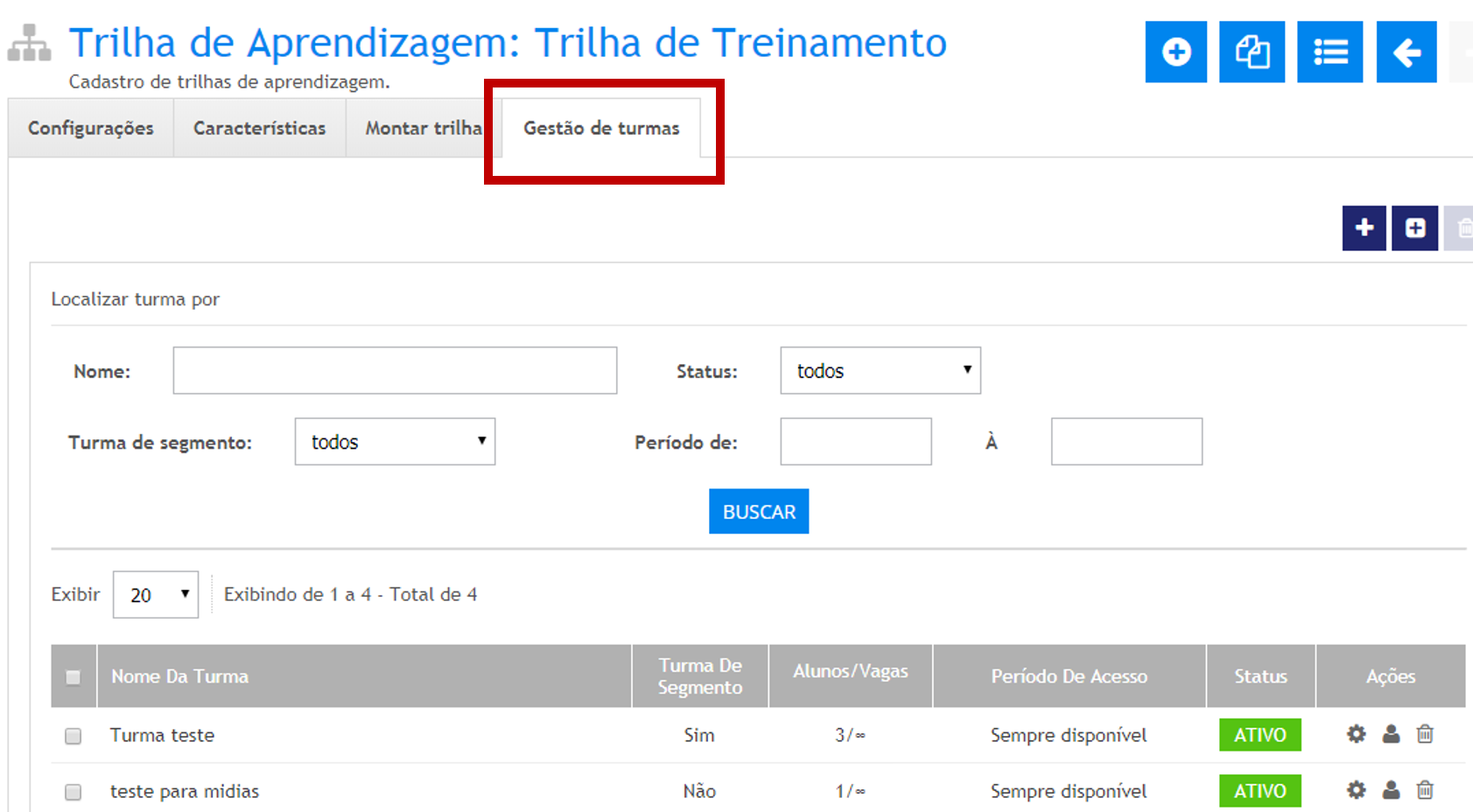Open the Montar trilha tab

point(424,129)
